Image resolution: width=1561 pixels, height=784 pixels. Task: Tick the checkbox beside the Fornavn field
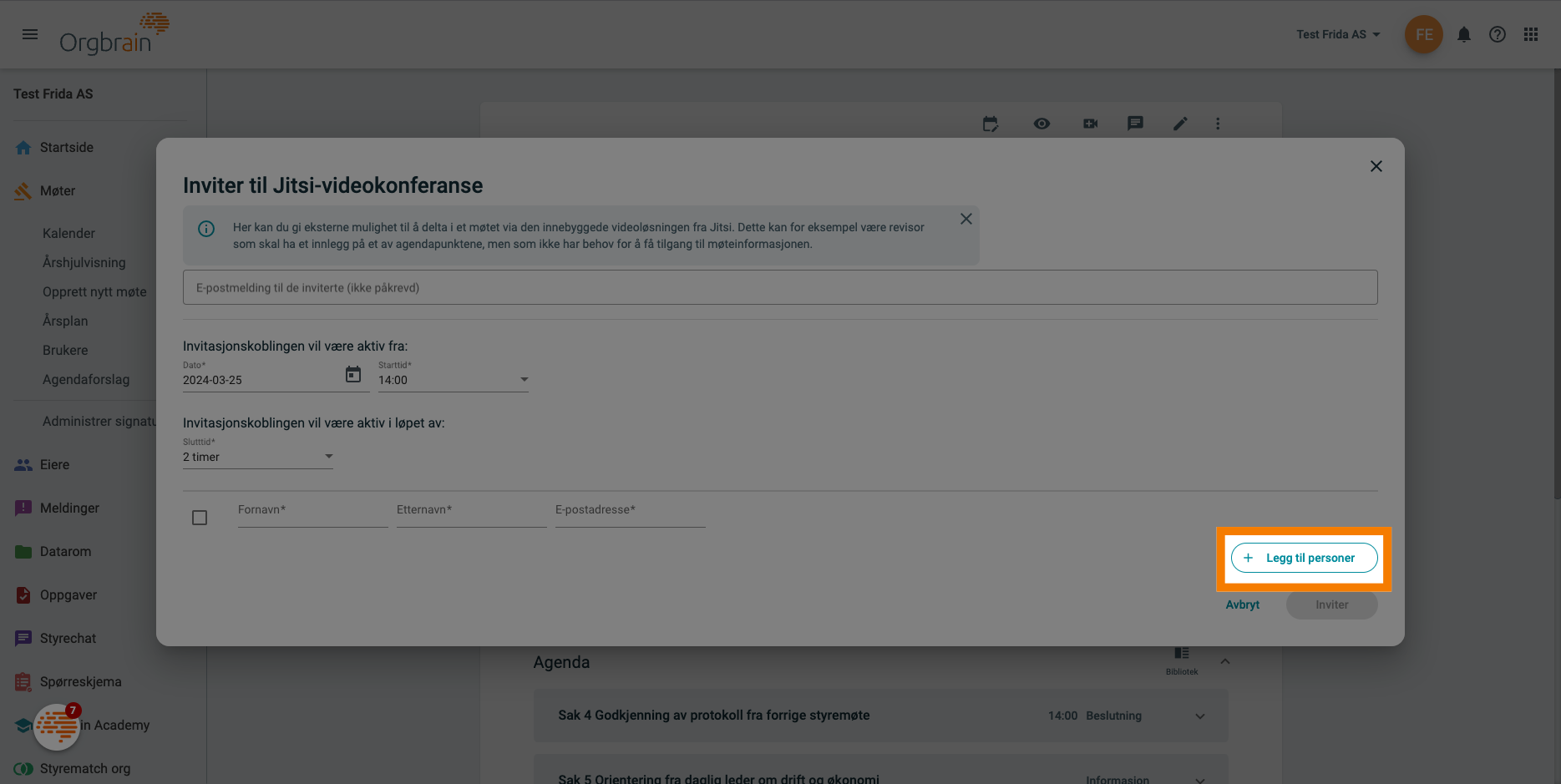(x=200, y=518)
